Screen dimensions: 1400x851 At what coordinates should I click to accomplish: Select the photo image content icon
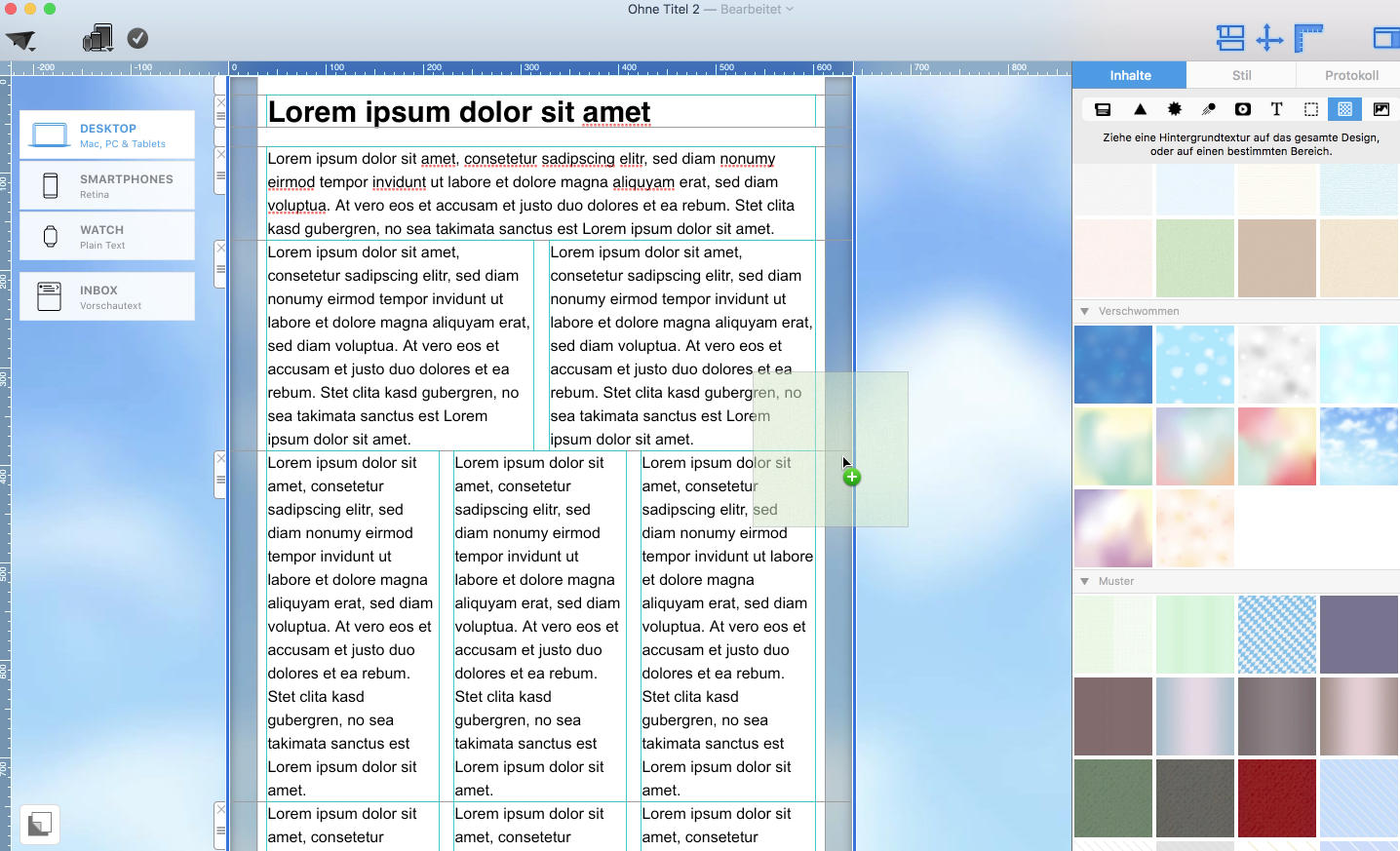coord(1381,109)
